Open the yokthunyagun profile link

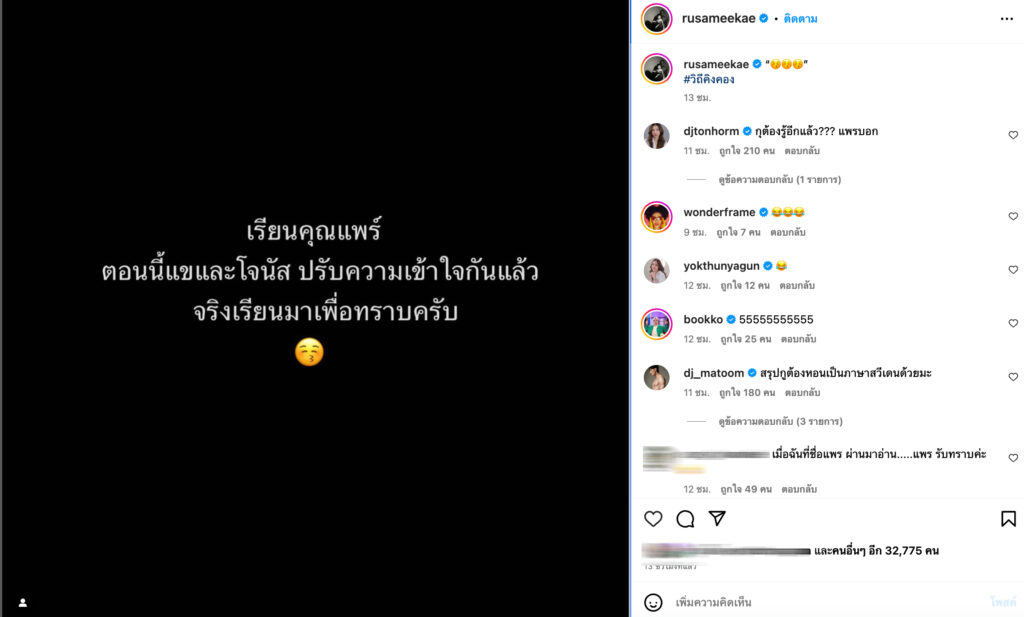click(x=721, y=266)
